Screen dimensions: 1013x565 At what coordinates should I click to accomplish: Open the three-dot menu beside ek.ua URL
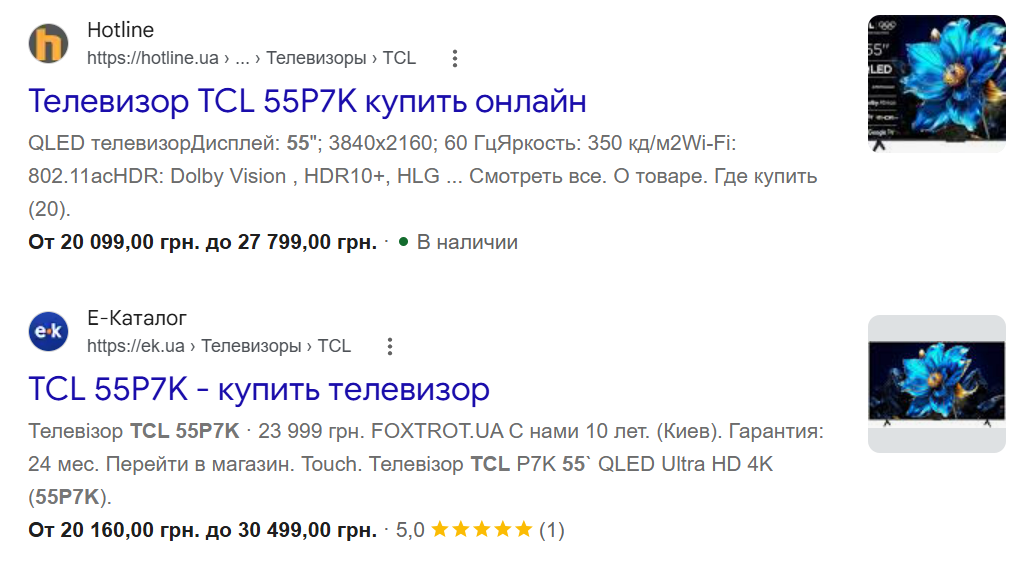click(x=390, y=346)
